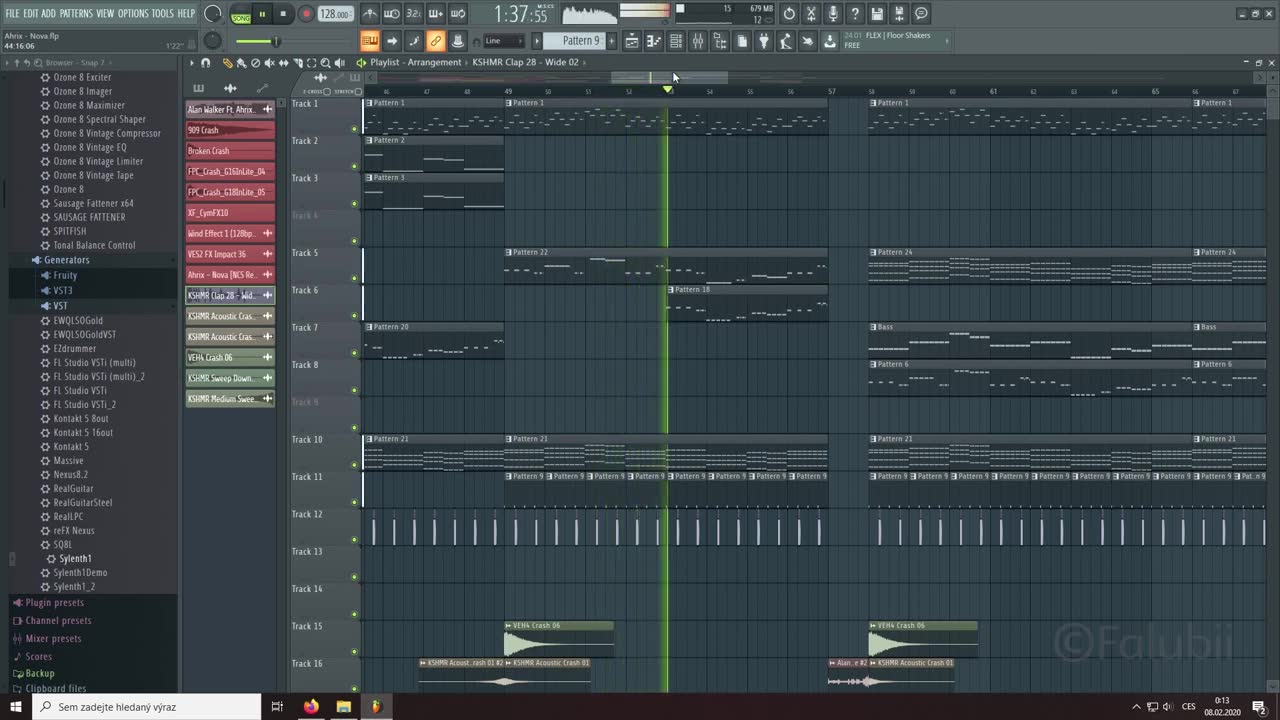Click the 128.000 tempo field
1280x720 pixels.
(335, 14)
